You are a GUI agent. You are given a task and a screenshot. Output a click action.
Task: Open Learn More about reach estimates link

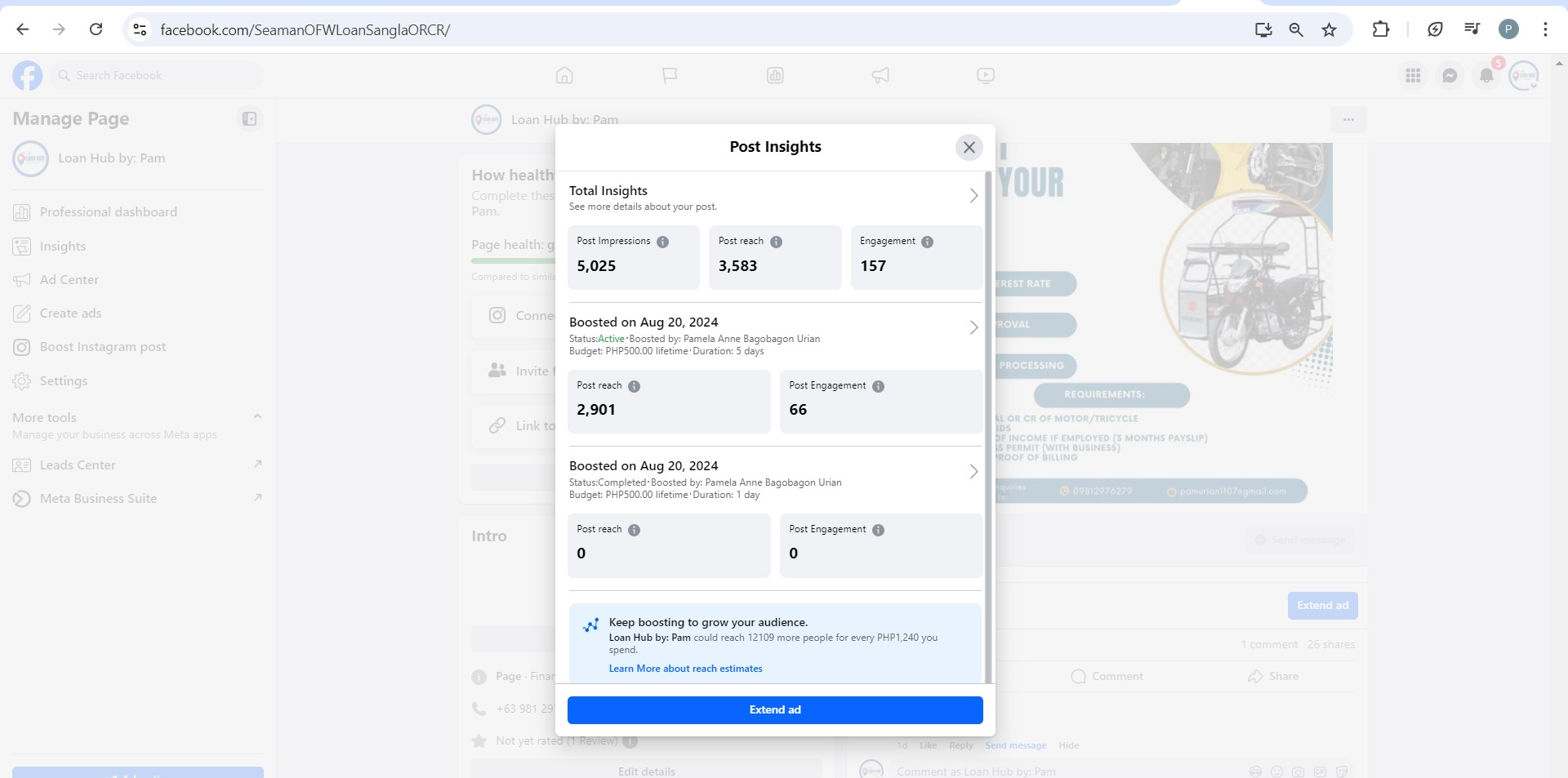pos(685,669)
